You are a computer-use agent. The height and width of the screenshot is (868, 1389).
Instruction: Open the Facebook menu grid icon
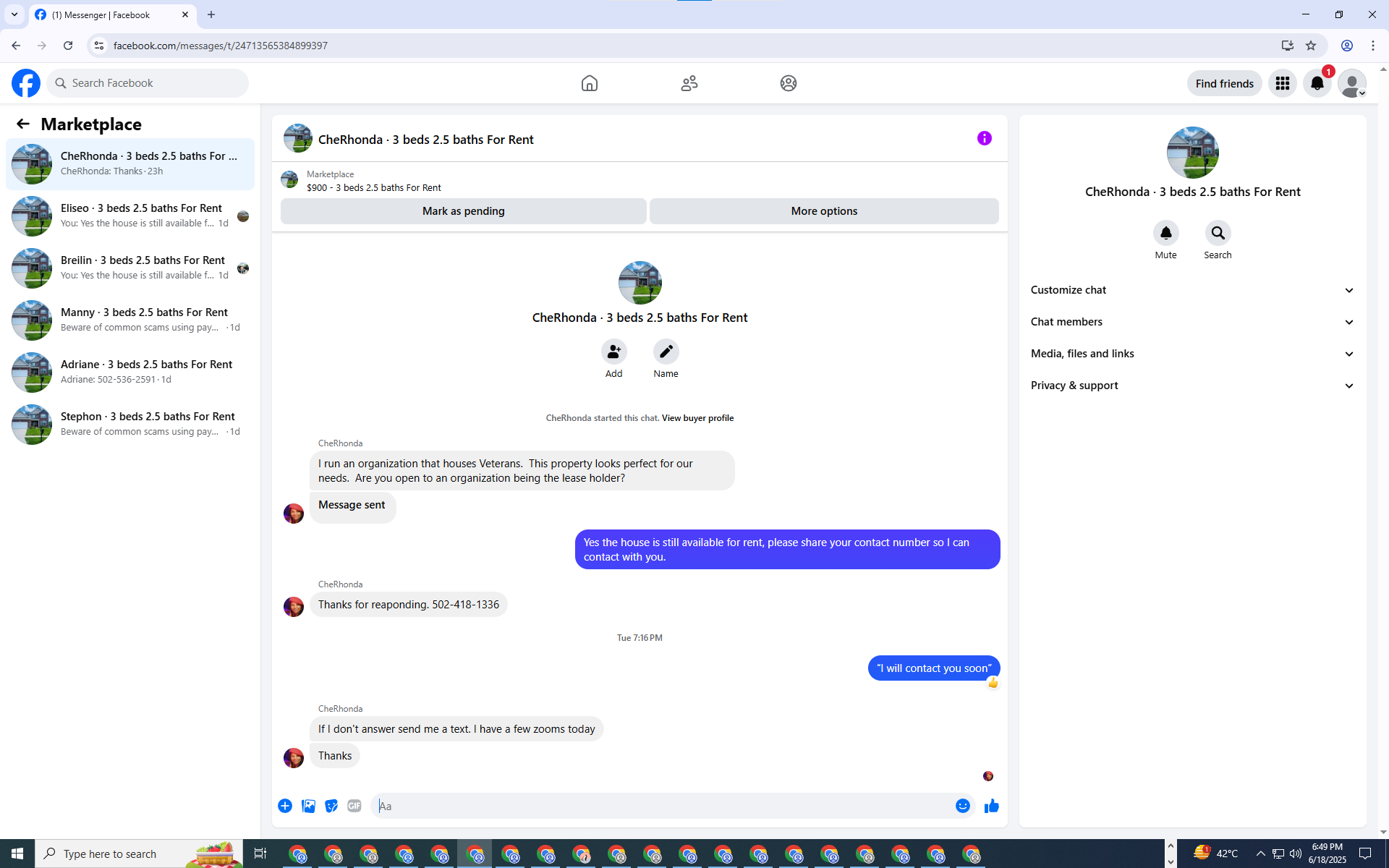(x=1283, y=83)
